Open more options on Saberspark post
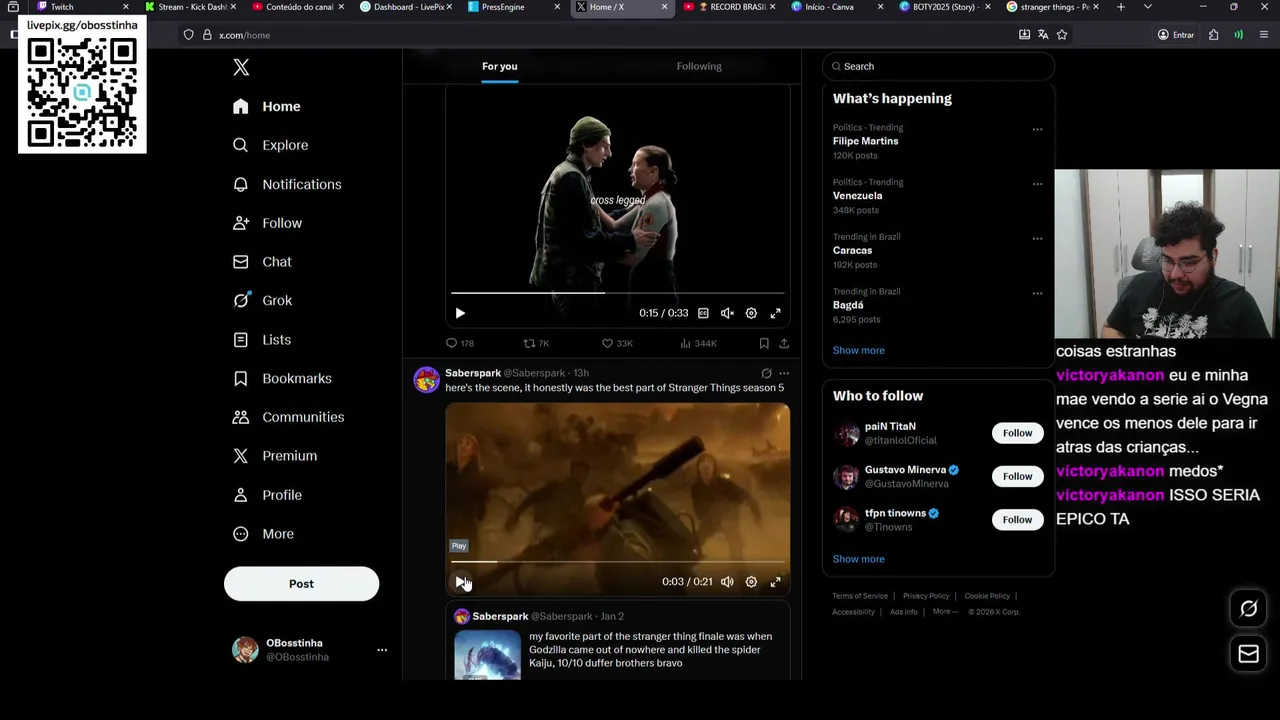1280x720 pixels. pos(784,373)
